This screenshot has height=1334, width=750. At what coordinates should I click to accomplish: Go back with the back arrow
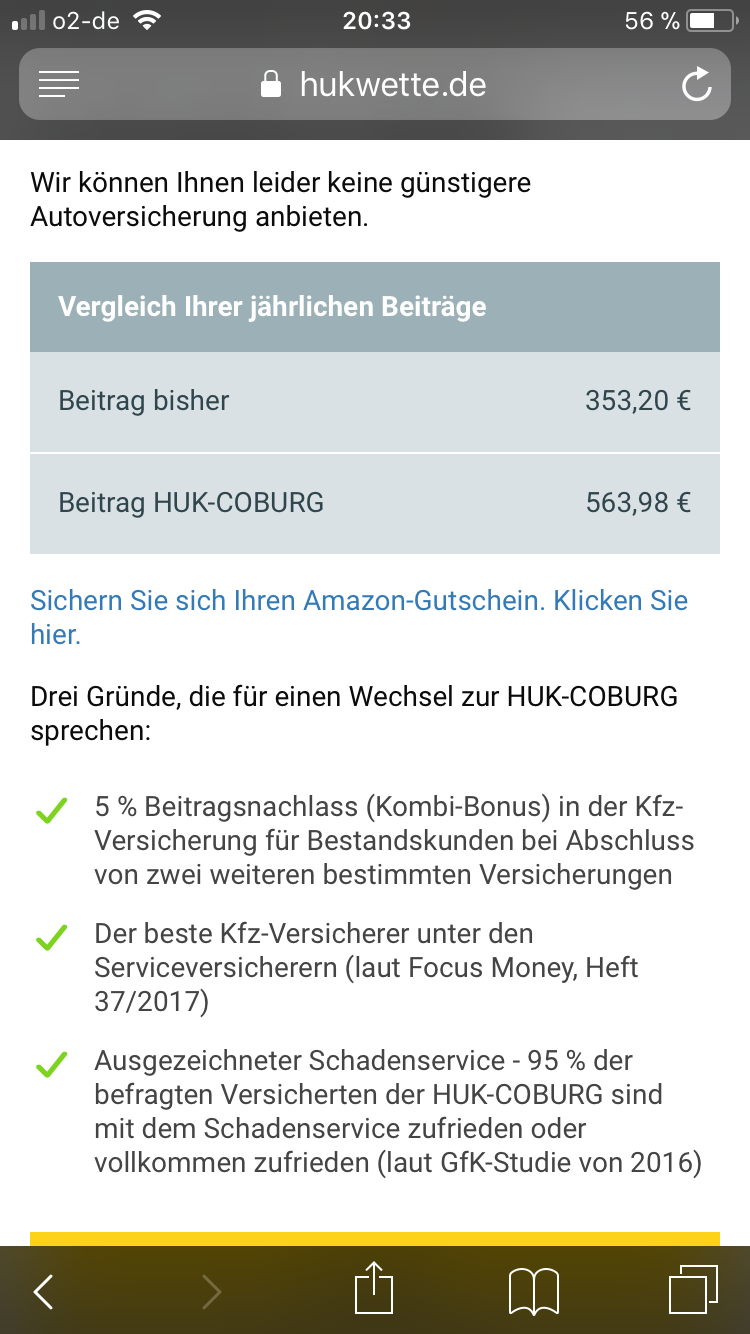tap(43, 1291)
